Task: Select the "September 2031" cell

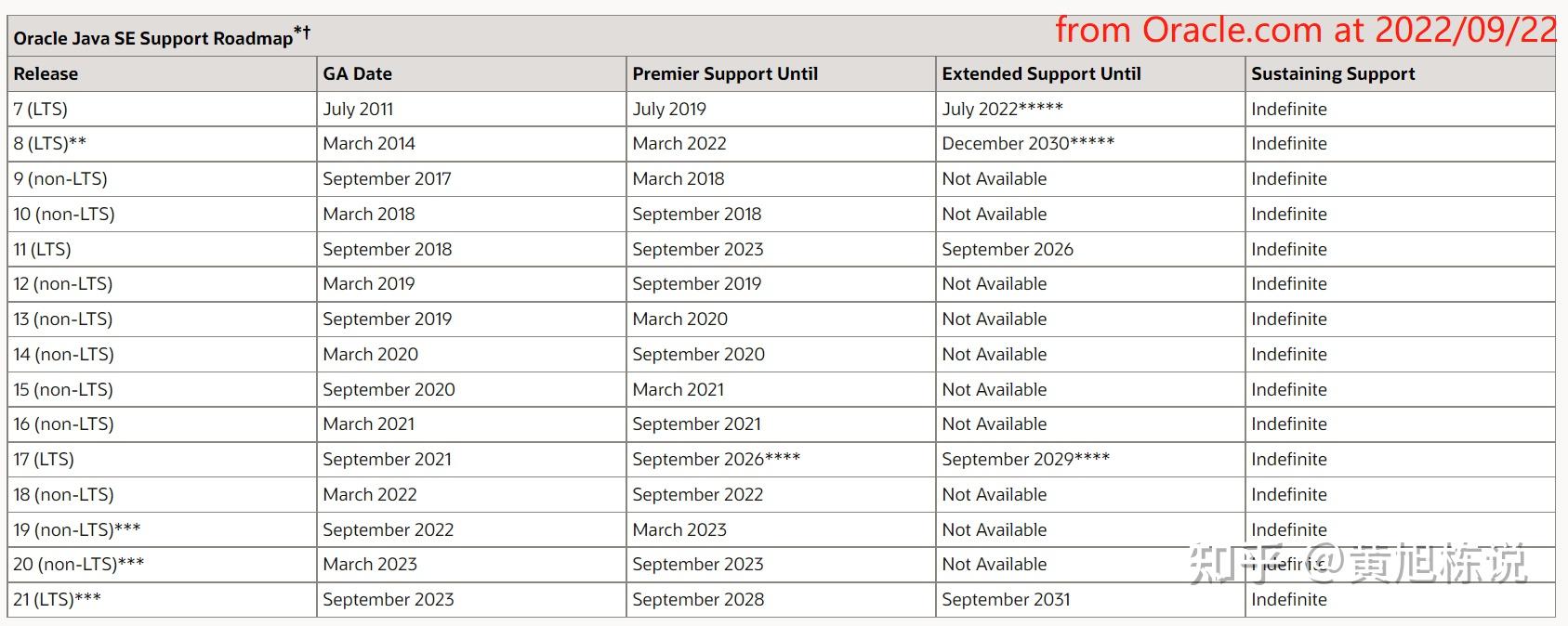Action: [x=1006, y=599]
